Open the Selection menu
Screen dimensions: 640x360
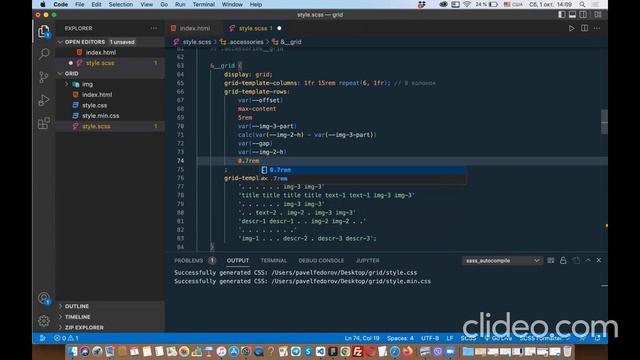point(120,4)
